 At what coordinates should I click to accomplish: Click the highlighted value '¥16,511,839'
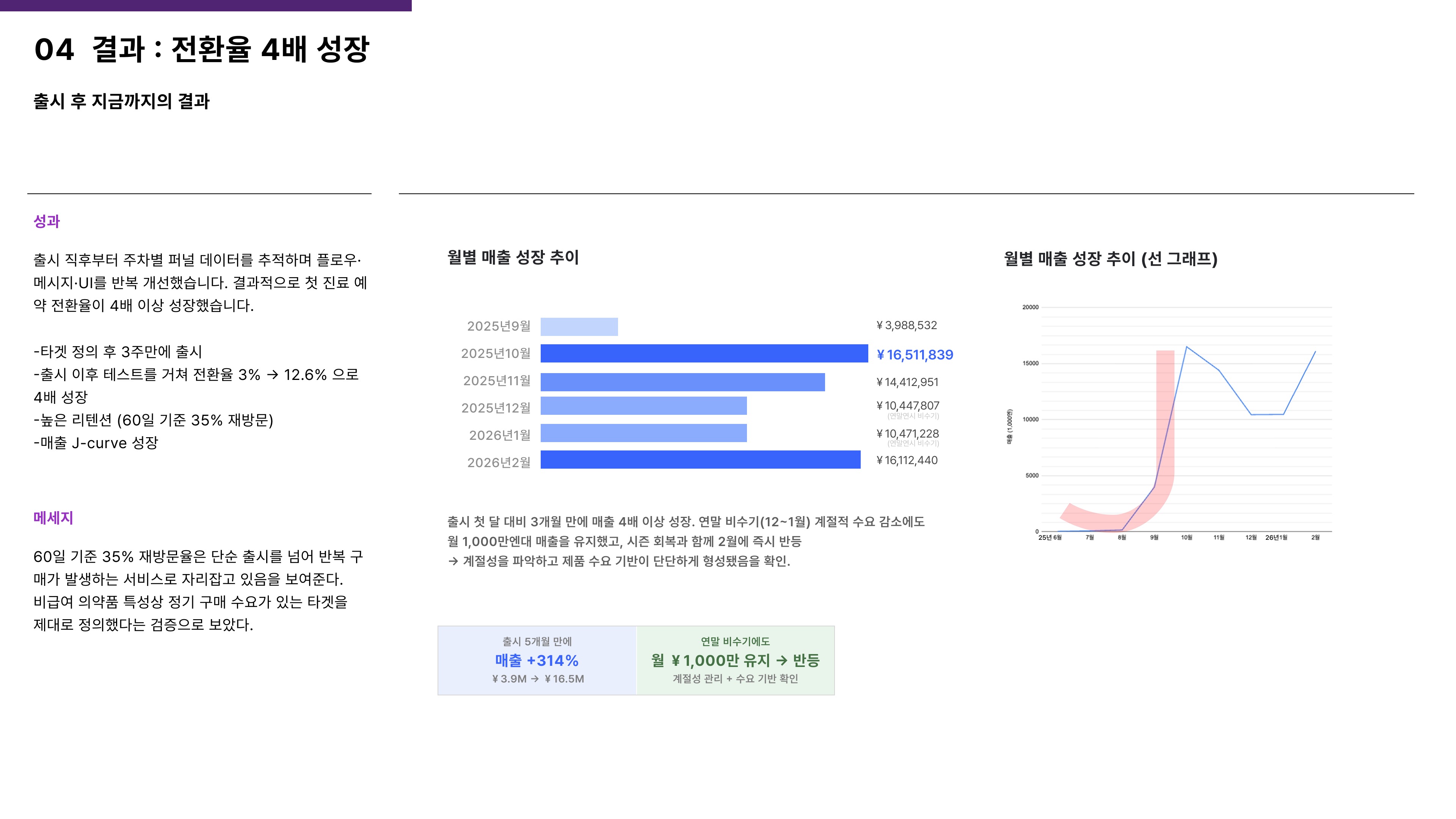click(915, 355)
